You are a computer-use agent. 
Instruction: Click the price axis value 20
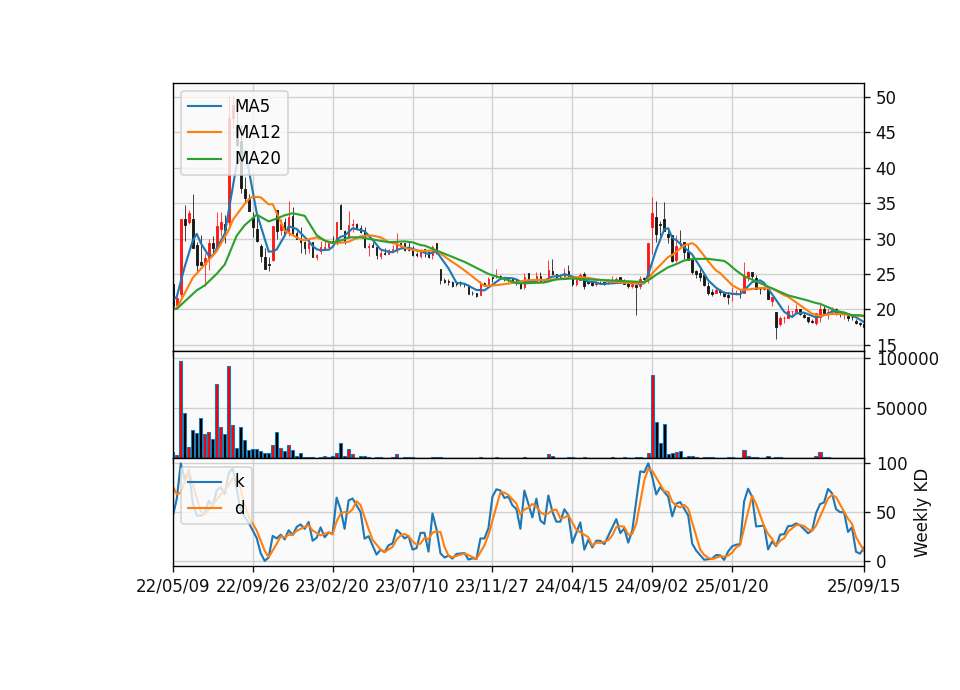pos(885,310)
